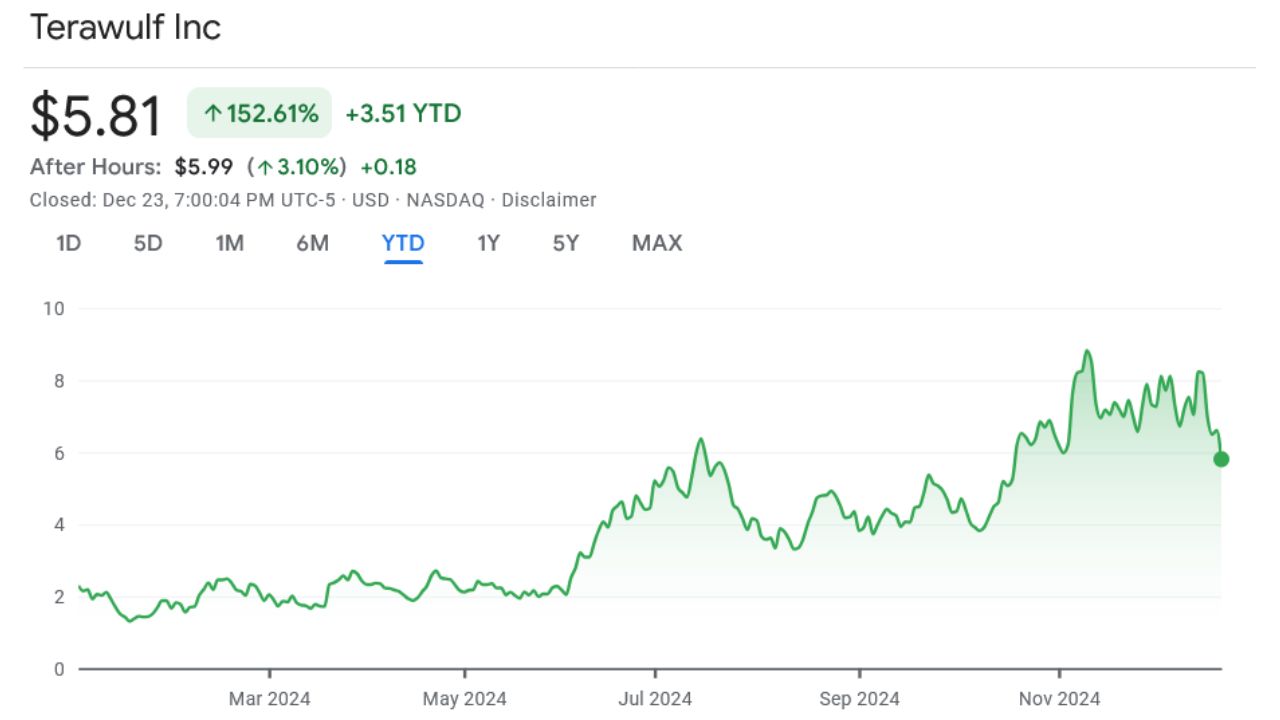Click the Nov 2024 axis label
The width and height of the screenshot is (1280, 720).
coord(1059,698)
